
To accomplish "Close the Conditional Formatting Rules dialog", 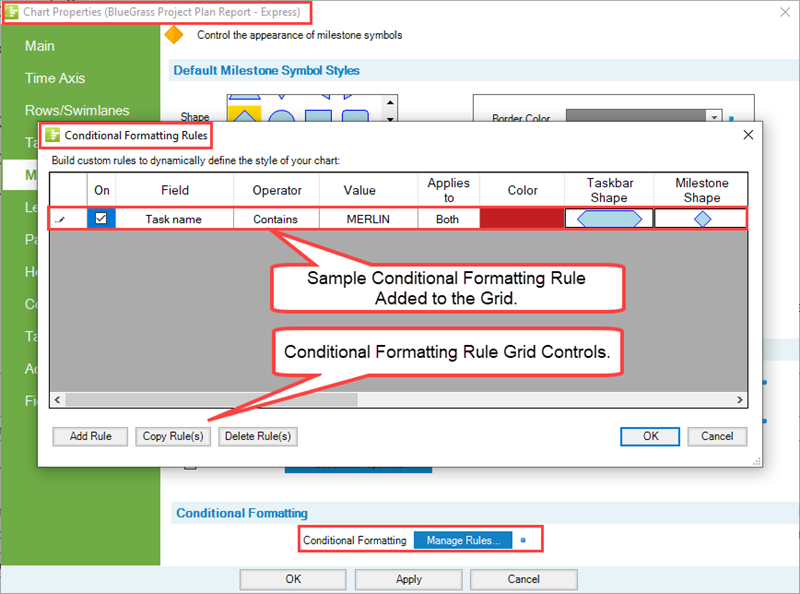I will 748,134.
